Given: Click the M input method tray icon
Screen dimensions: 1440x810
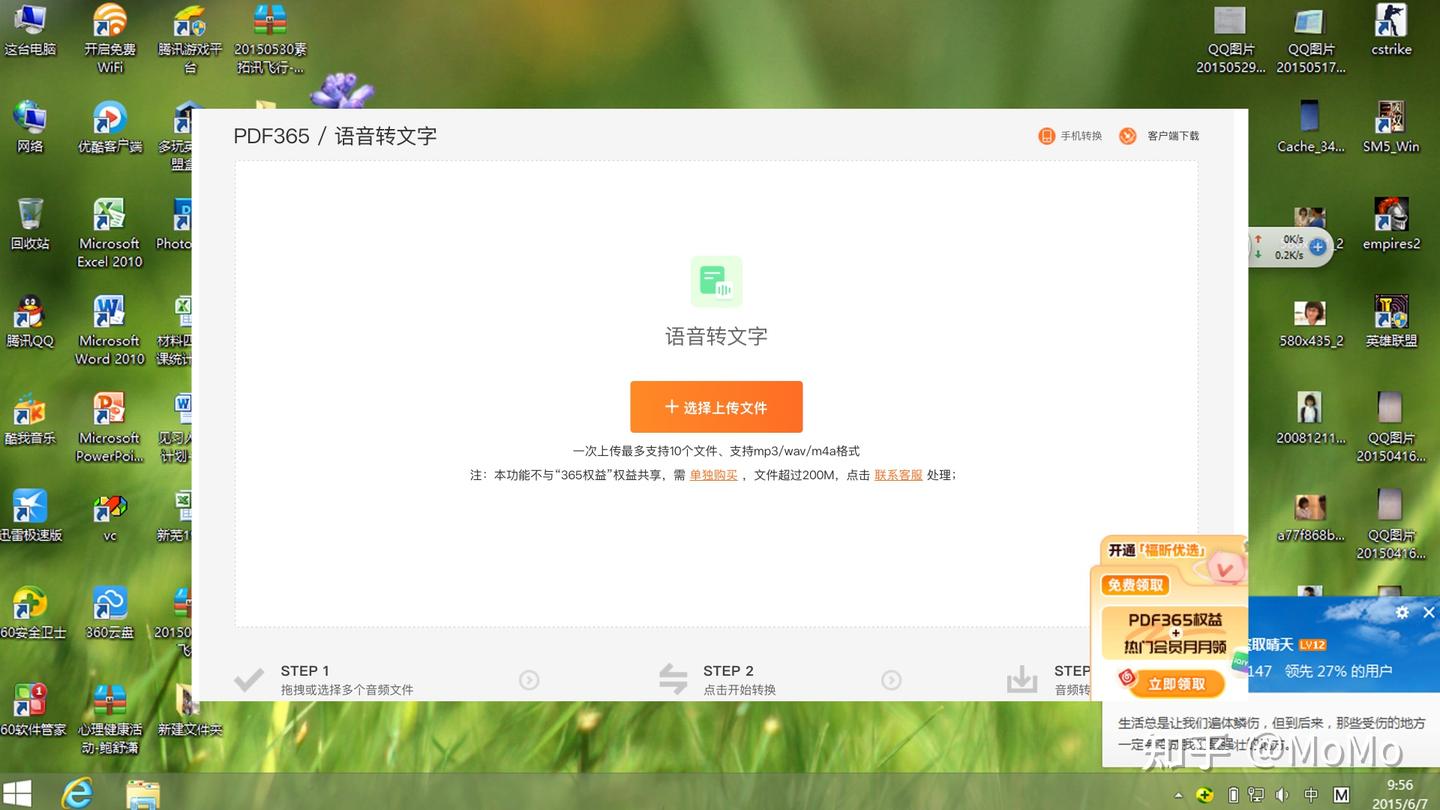Looking at the screenshot, I should click(1340, 796).
